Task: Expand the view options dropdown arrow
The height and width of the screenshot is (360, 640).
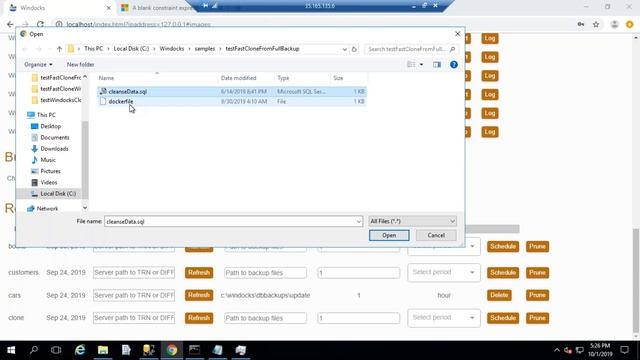Action: coord(421,64)
